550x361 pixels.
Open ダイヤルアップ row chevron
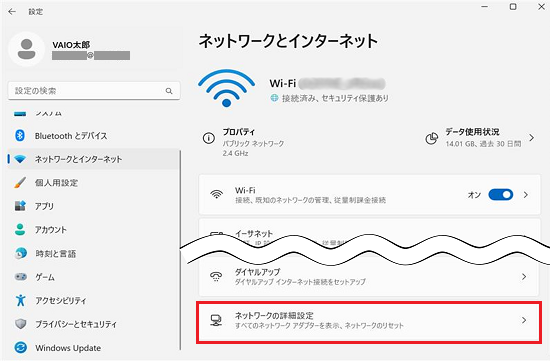pyautogui.click(x=524, y=276)
